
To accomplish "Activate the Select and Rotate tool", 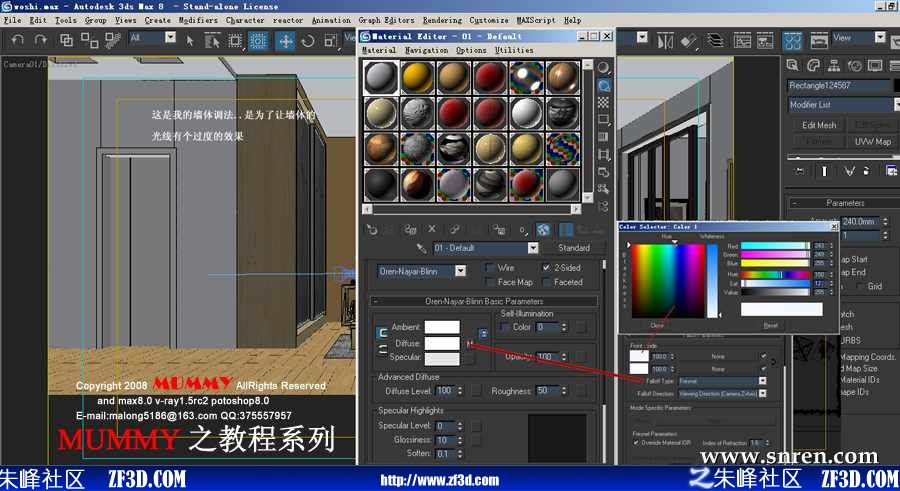I will [x=308, y=41].
